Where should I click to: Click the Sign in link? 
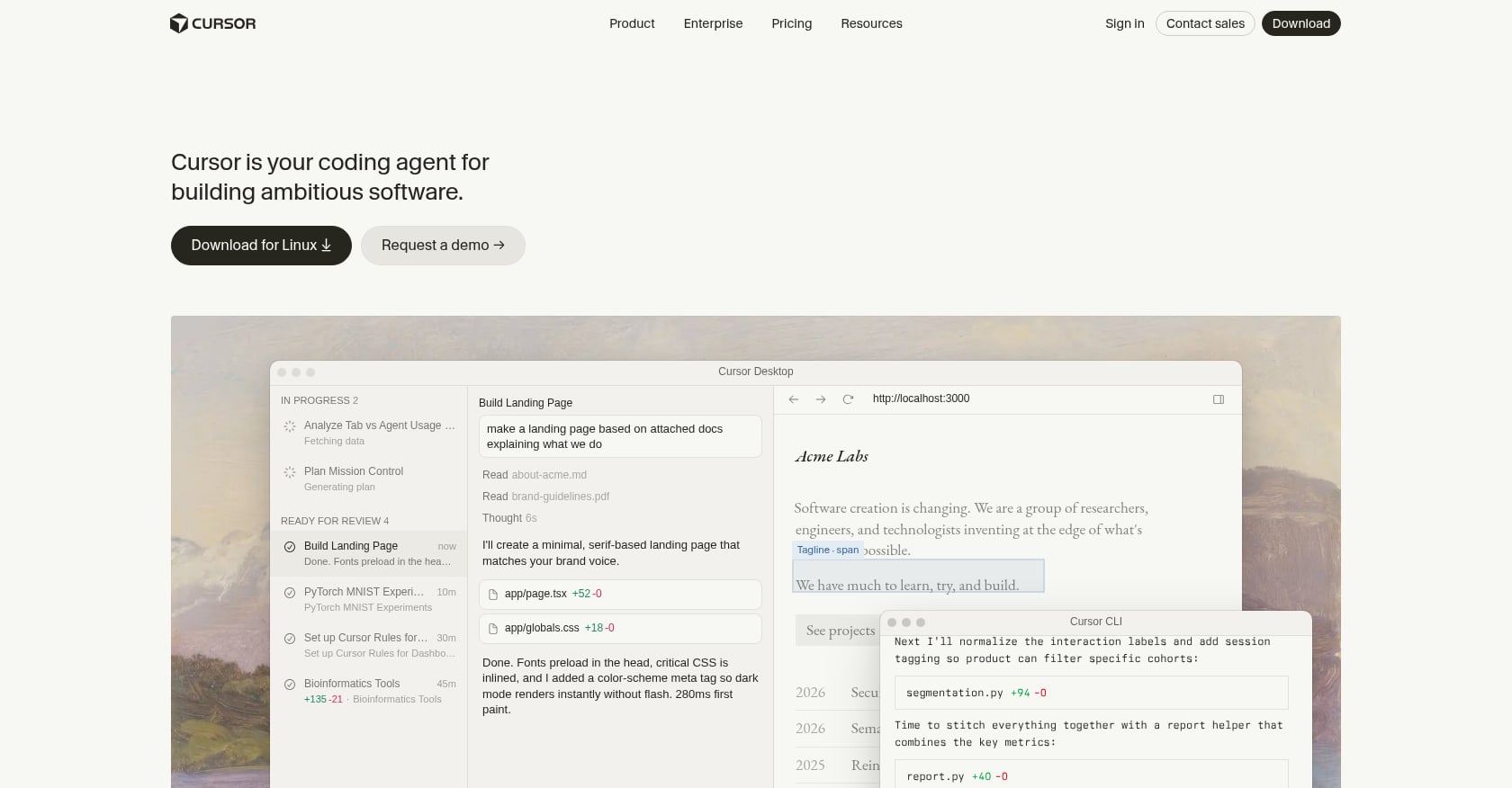1125,23
